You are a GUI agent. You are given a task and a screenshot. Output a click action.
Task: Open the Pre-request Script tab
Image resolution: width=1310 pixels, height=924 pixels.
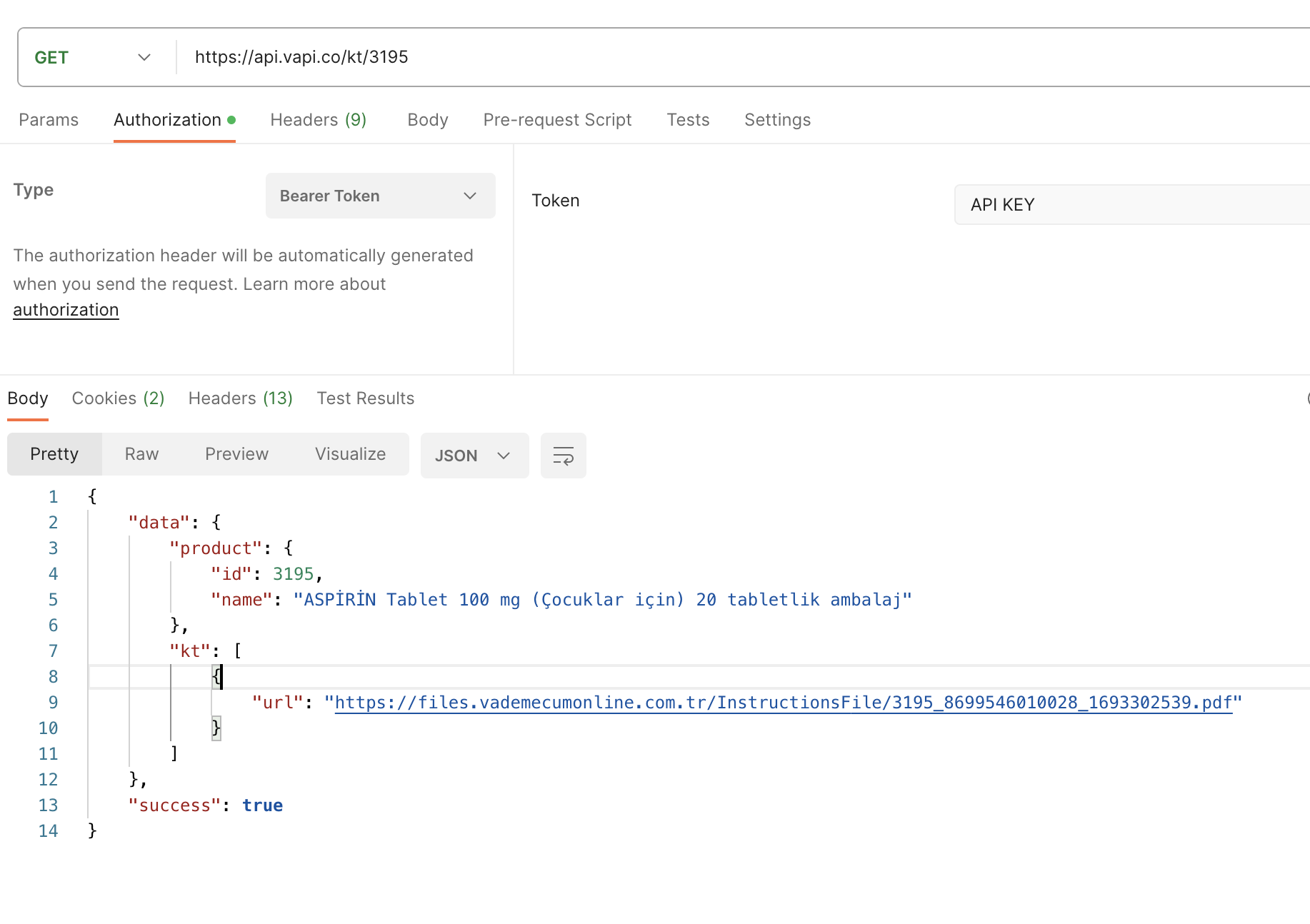[x=557, y=120]
